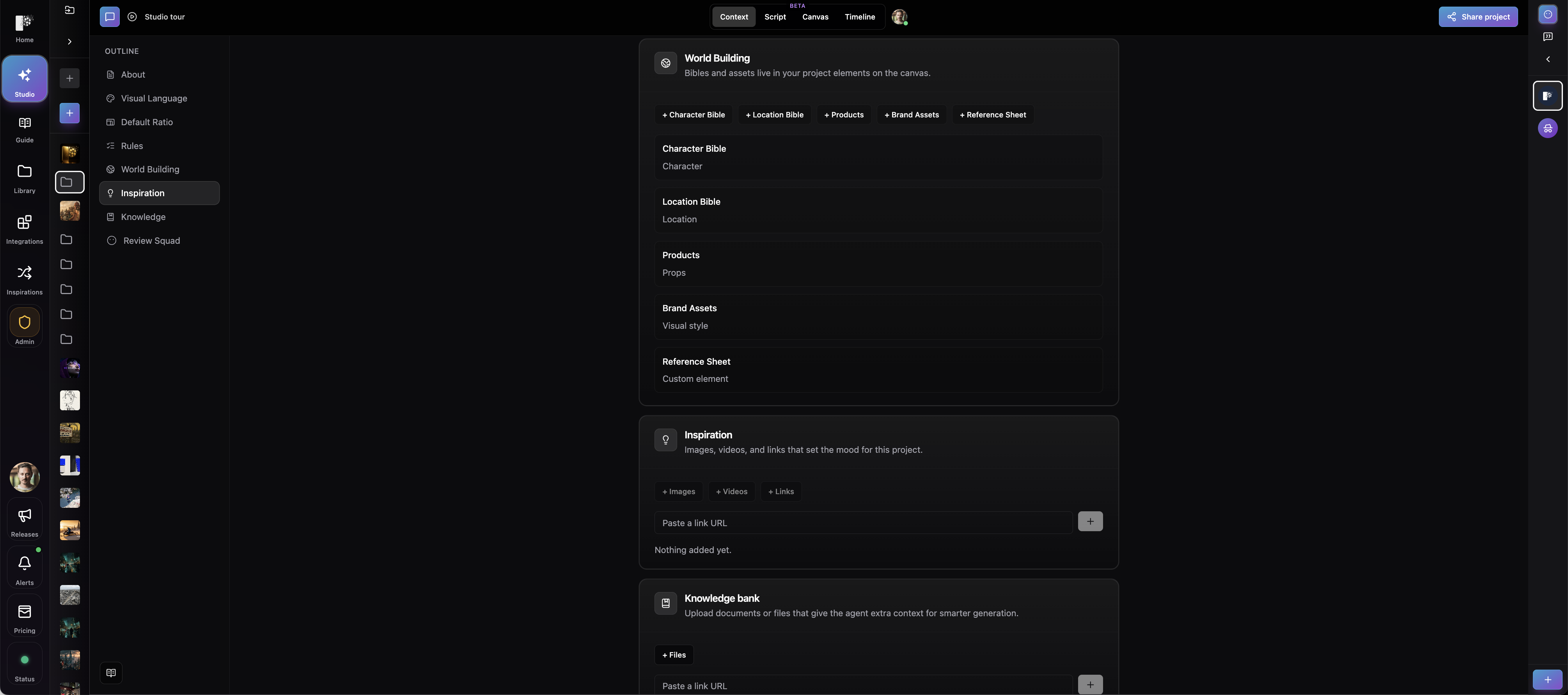Click Share project button
The width and height of the screenshot is (1568, 695).
(x=1478, y=17)
